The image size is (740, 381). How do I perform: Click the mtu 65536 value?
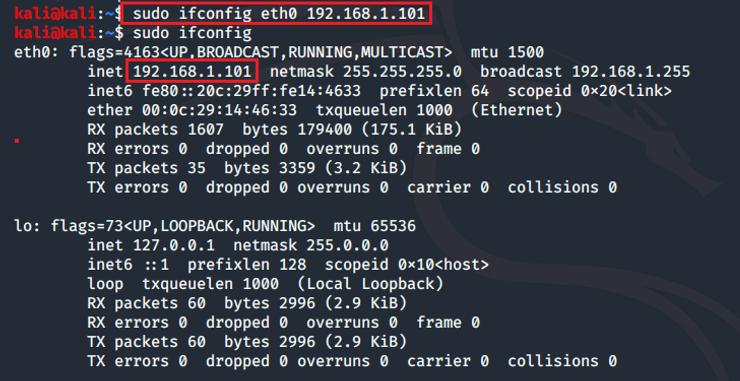(375, 226)
